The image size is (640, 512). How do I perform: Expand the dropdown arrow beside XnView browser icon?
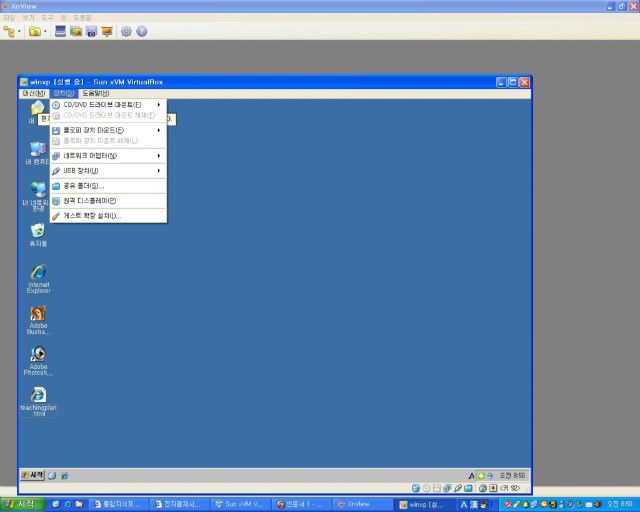click(x=19, y=31)
